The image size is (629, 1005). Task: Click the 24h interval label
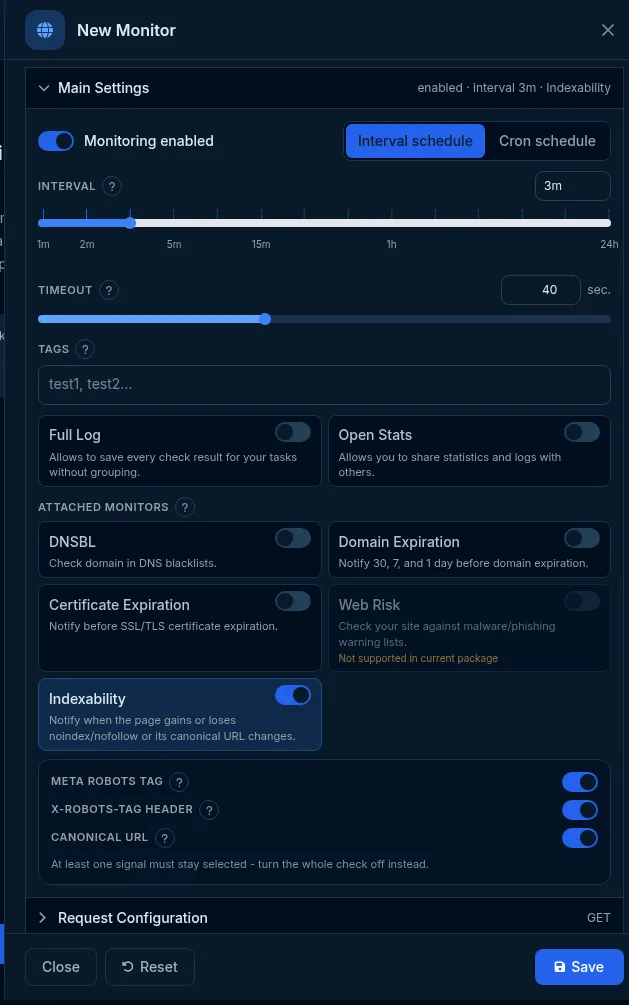[x=609, y=244]
